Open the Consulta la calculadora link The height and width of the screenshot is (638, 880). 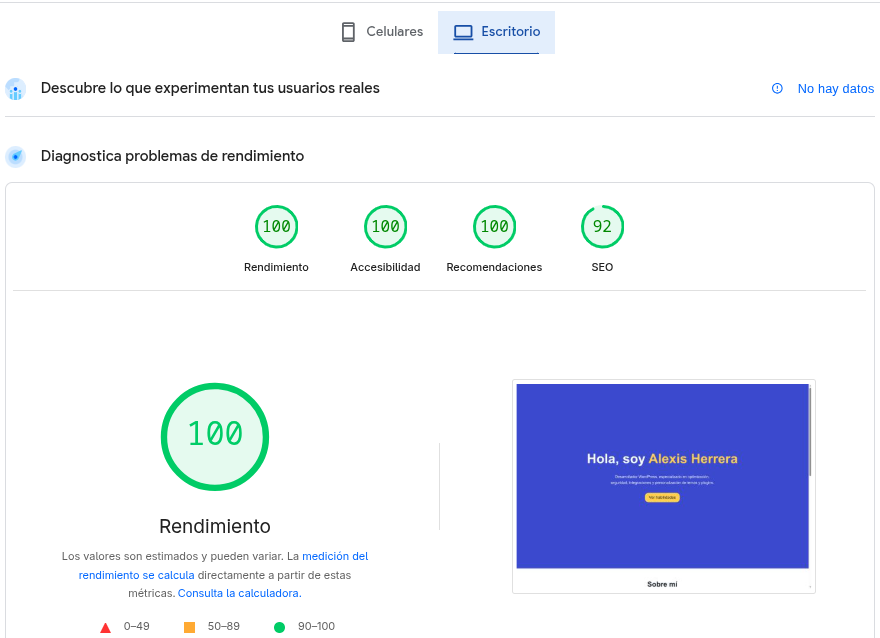coord(238,592)
